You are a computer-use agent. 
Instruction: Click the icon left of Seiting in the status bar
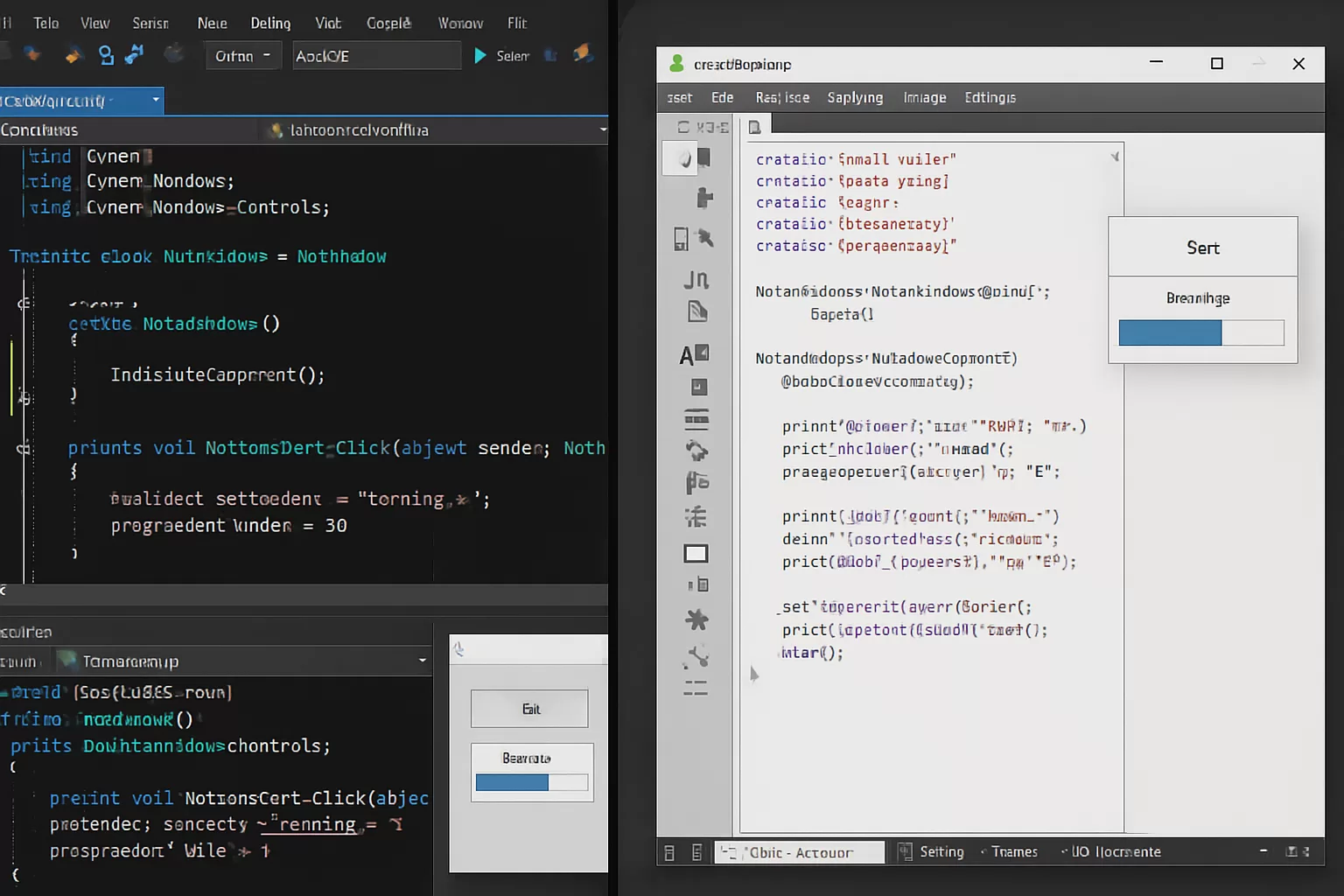pyautogui.click(x=905, y=851)
